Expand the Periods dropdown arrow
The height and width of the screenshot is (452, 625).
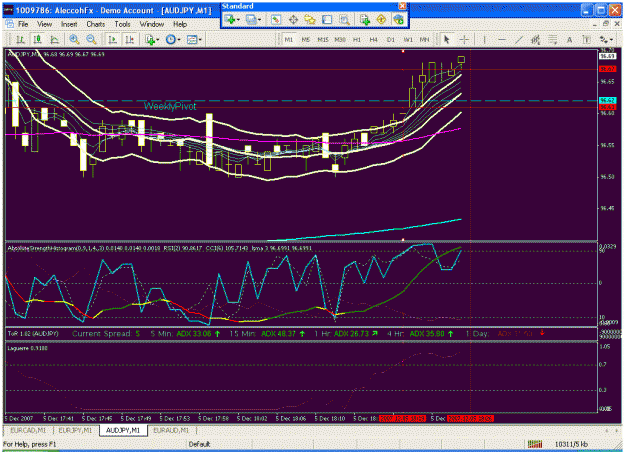click(x=179, y=40)
